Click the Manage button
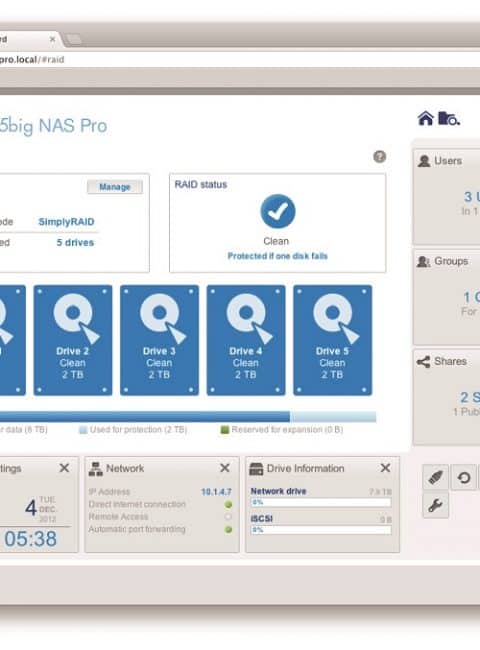Viewport: 480px width, 650px height. pyautogui.click(x=115, y=187)
